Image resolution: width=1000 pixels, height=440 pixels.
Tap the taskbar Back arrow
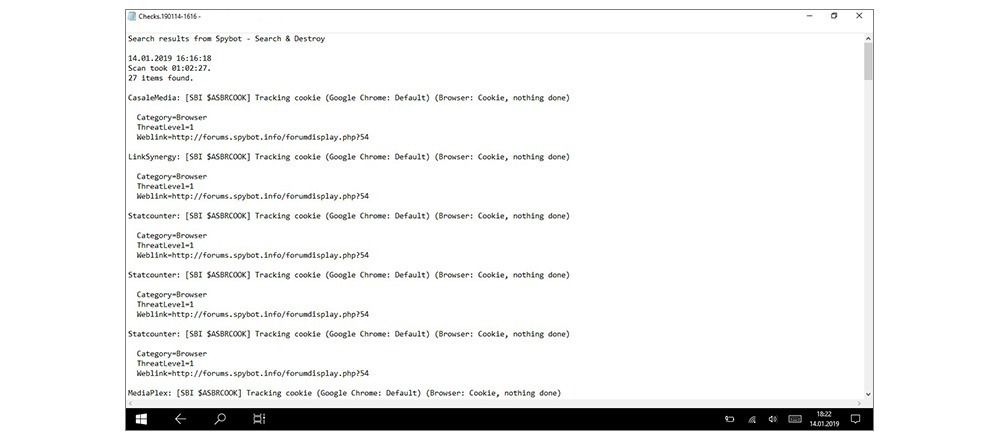(180, 419)
